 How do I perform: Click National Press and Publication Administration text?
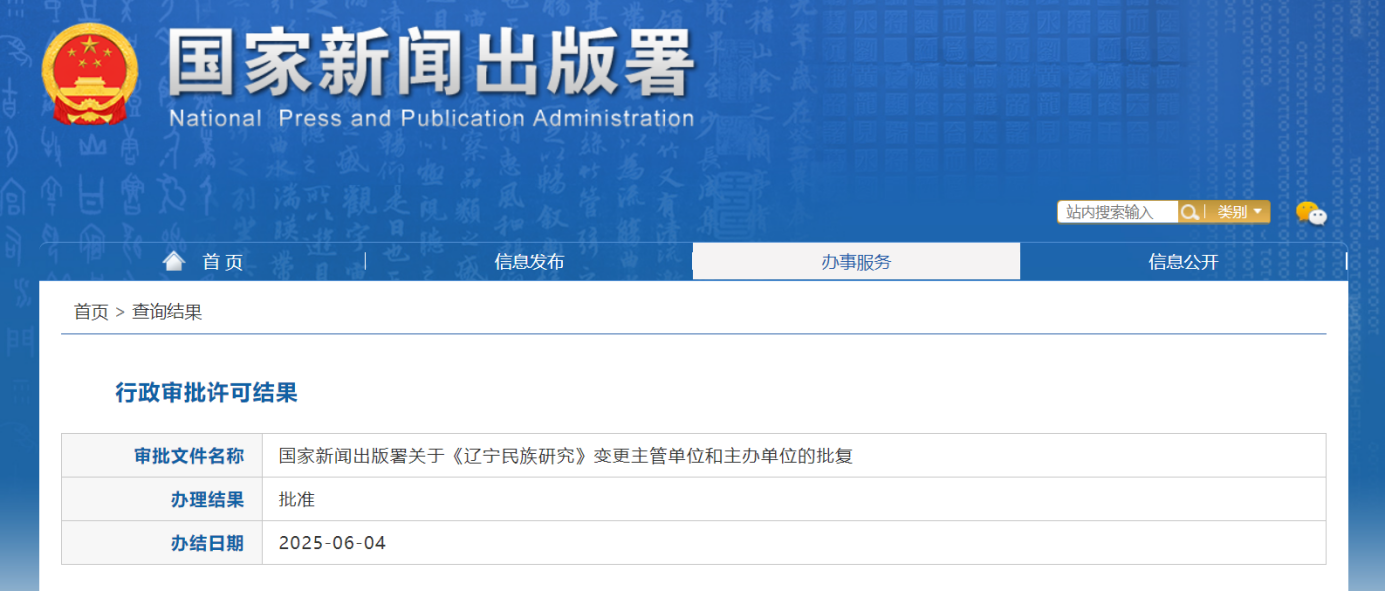click(x=431, y=119)
